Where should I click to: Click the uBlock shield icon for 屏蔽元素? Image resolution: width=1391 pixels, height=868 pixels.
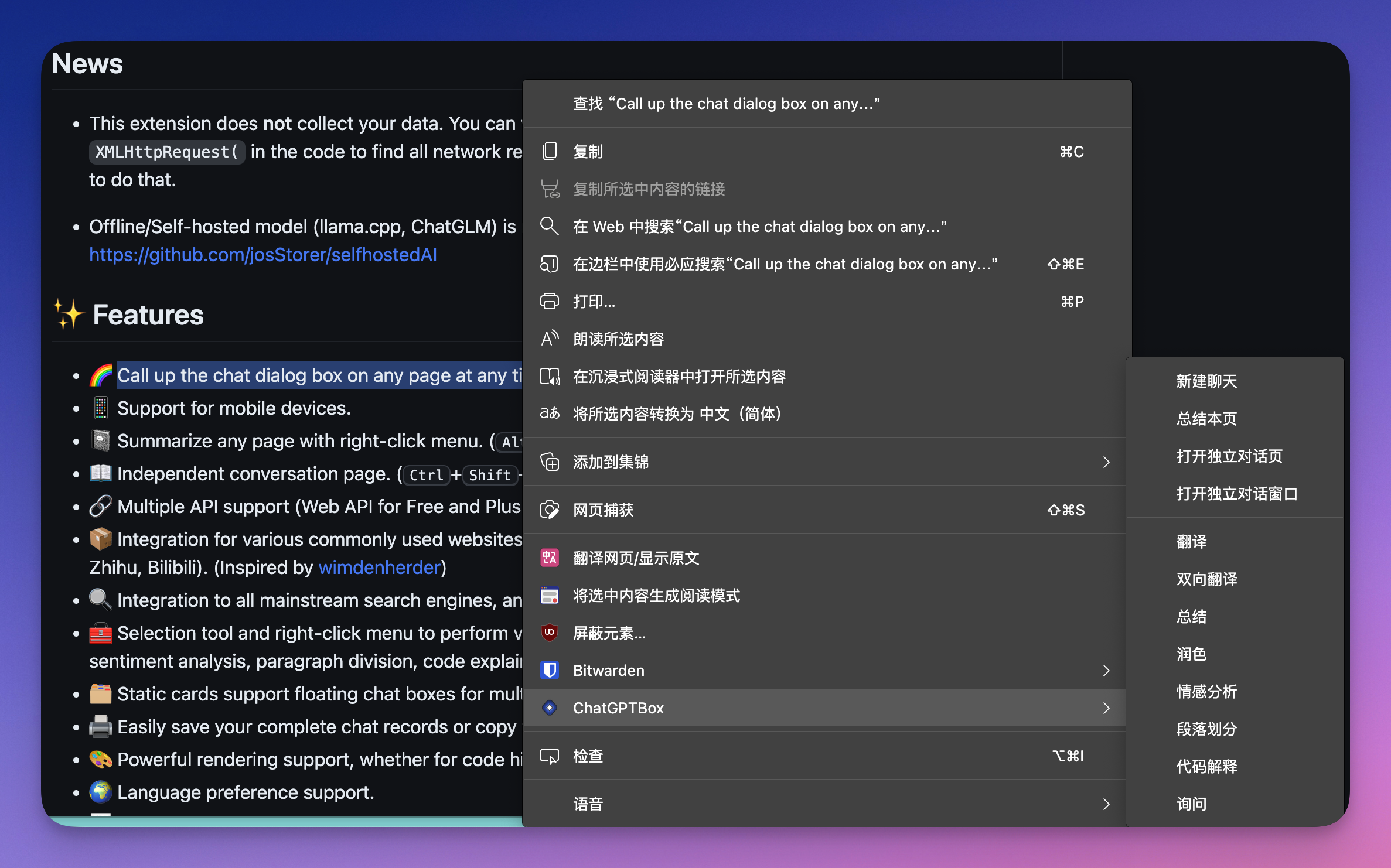pyautogui.click(x=549, y=633)
